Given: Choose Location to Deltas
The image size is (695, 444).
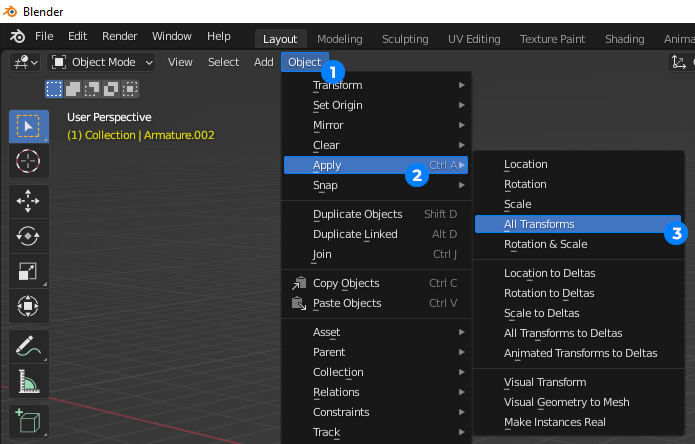Looking at the screenshot, I should (x=578, y=273).
